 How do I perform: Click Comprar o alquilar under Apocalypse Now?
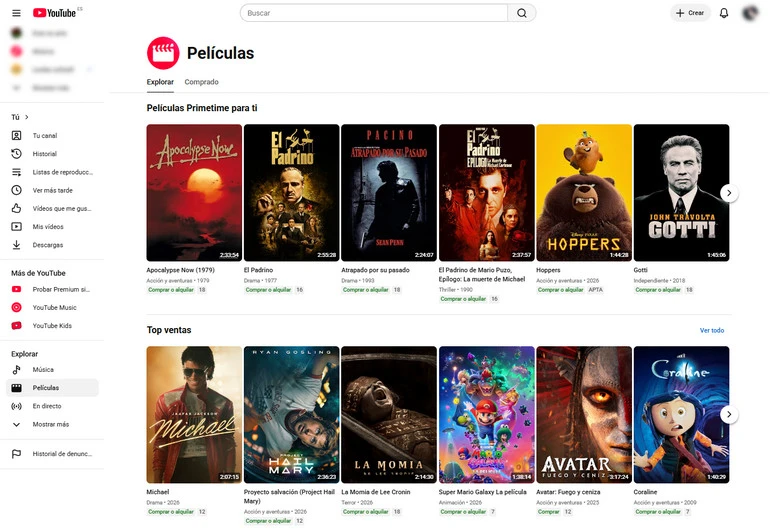[171, 290]
